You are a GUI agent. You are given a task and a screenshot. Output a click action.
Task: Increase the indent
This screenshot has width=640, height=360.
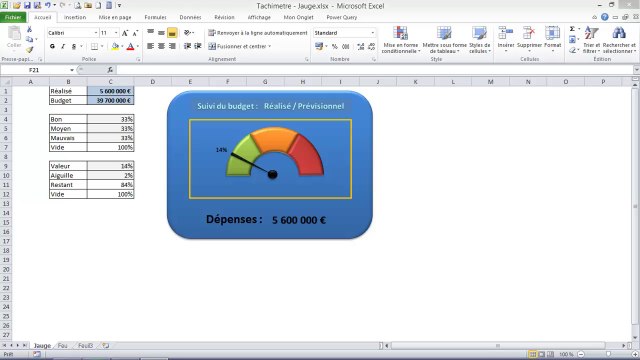click(198, 46)
